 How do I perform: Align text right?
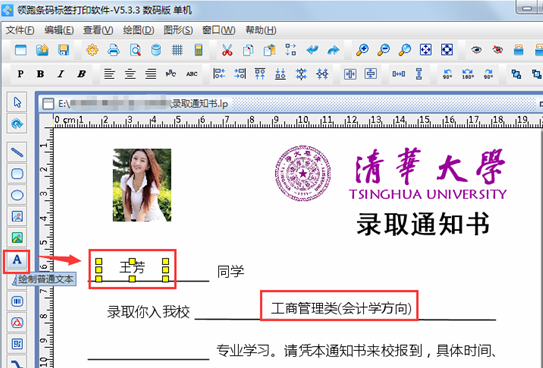151,74
